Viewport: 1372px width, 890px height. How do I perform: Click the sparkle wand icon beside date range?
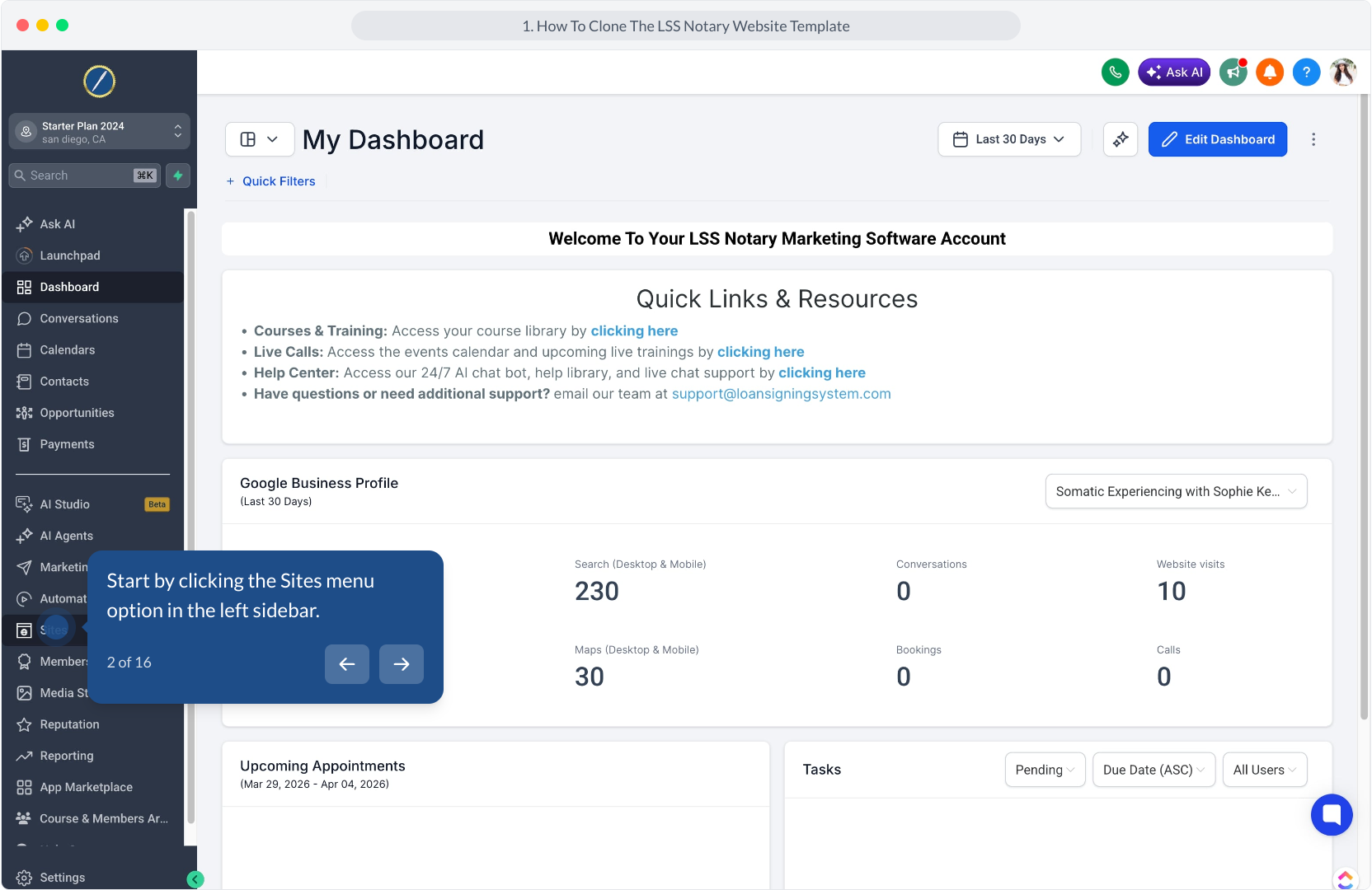coord(1121,139)
